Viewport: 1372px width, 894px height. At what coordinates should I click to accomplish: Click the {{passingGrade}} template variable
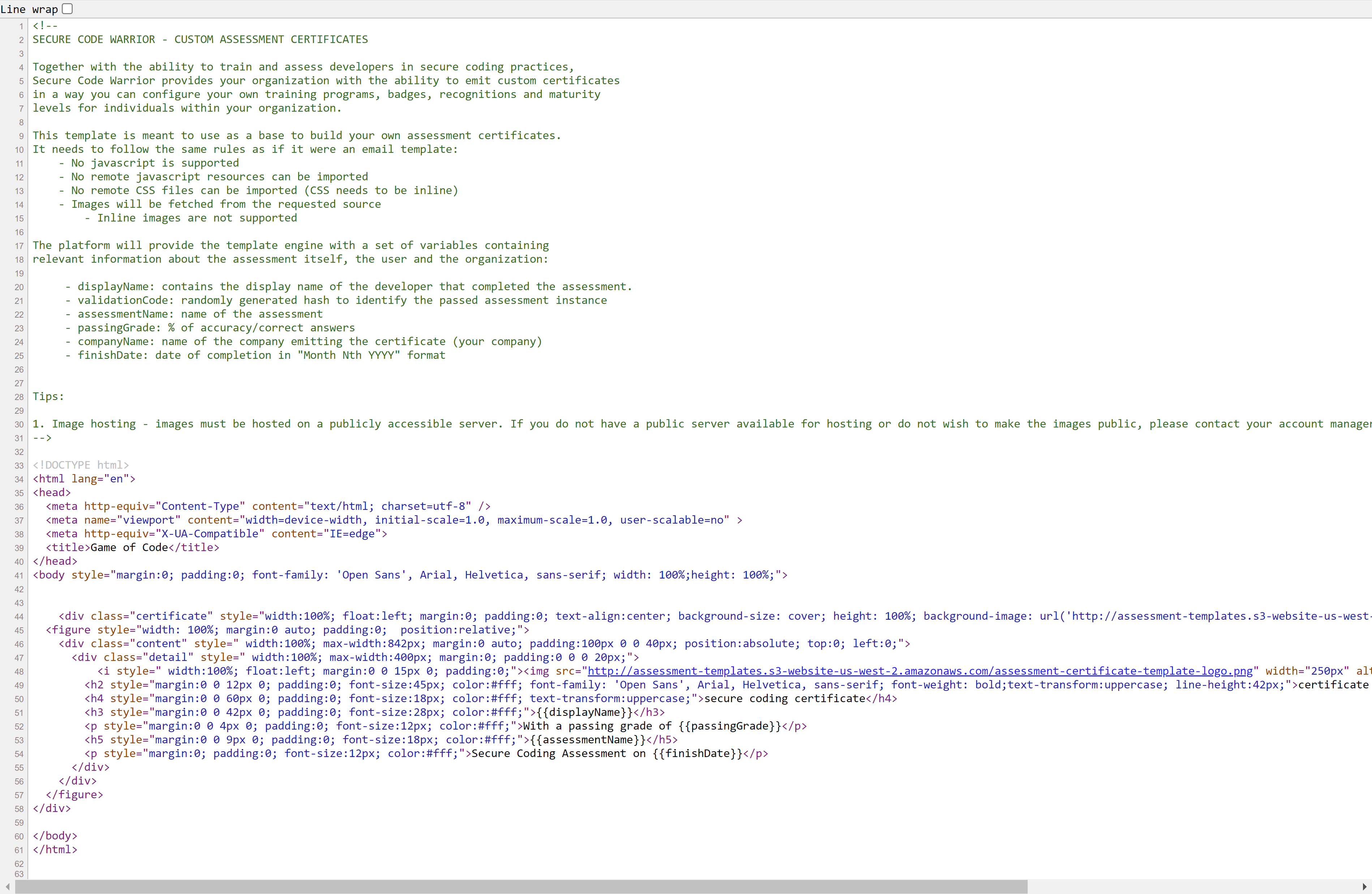pyautogui.click(x=729, y=726)
